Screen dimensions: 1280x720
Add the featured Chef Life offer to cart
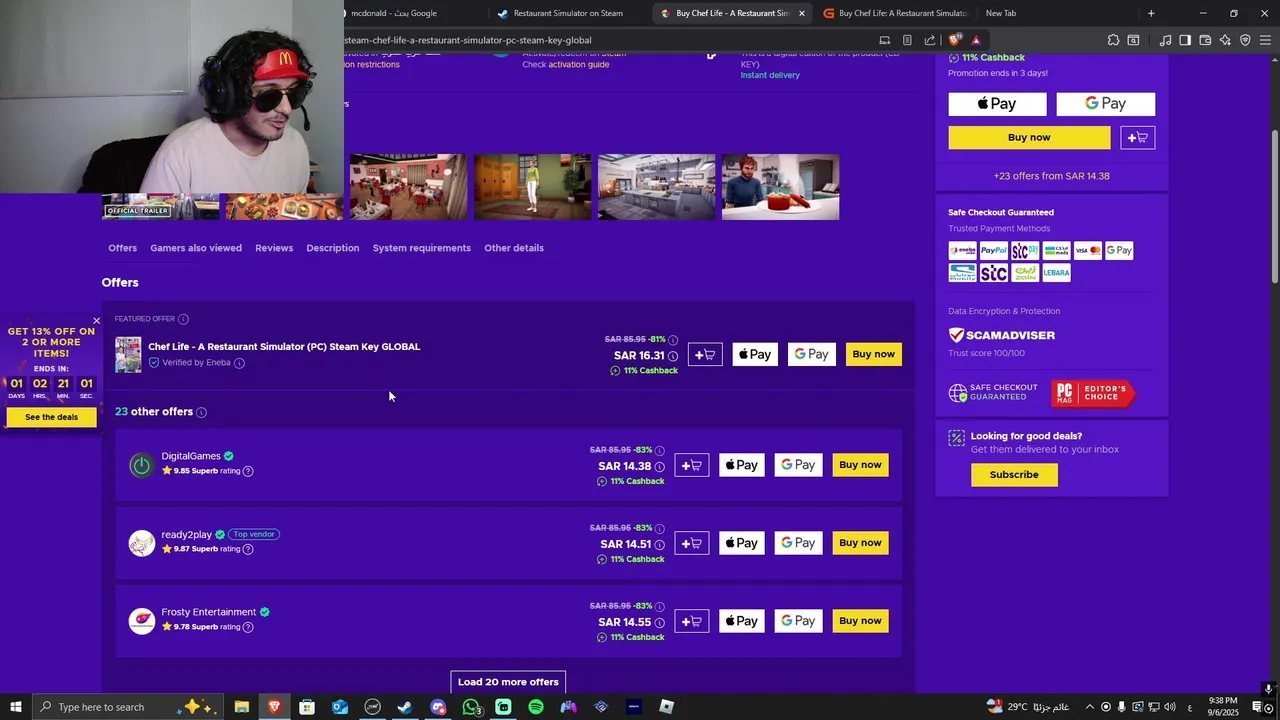(x=705, y=354)
